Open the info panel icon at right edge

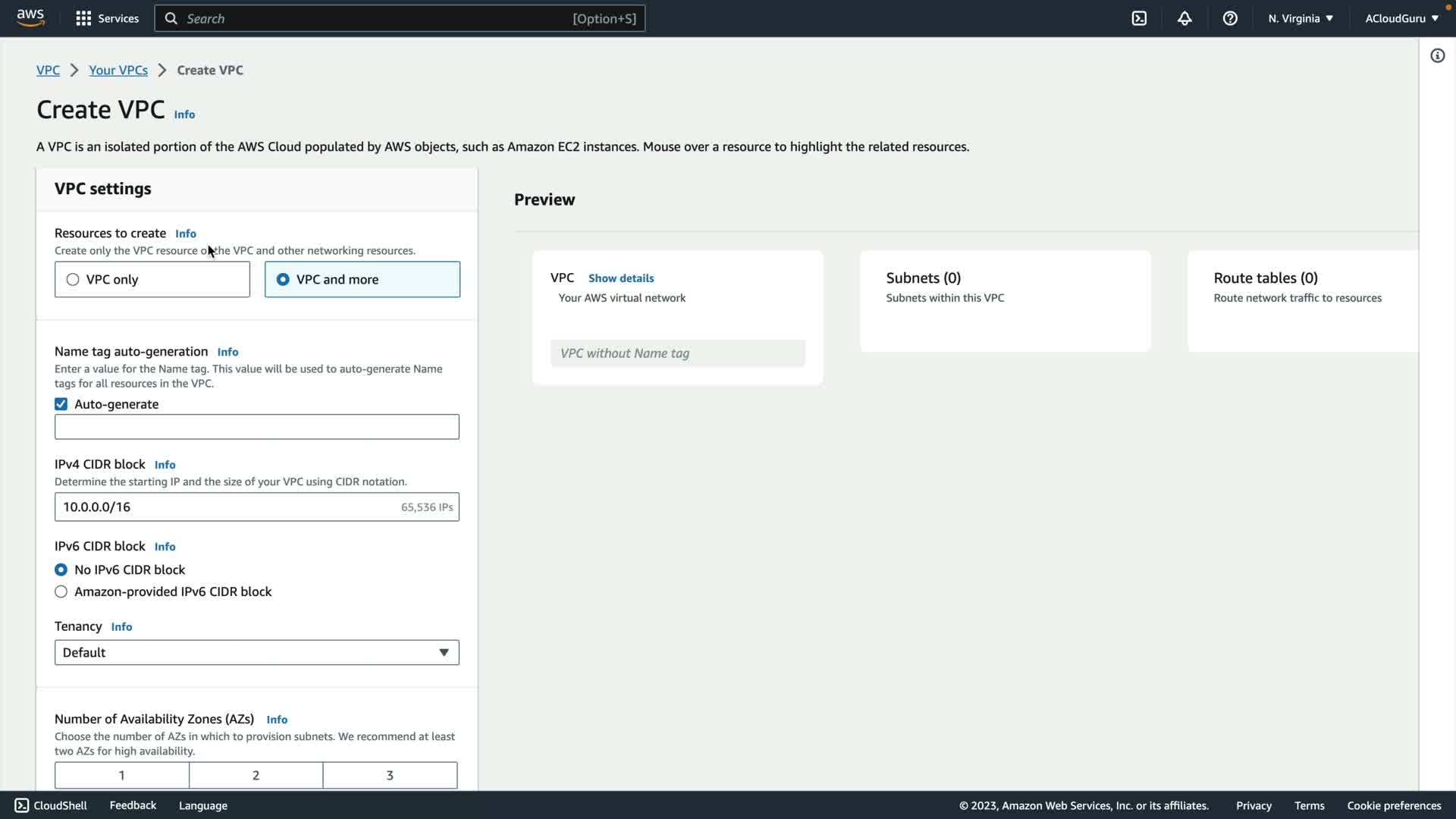(1437, 55)
